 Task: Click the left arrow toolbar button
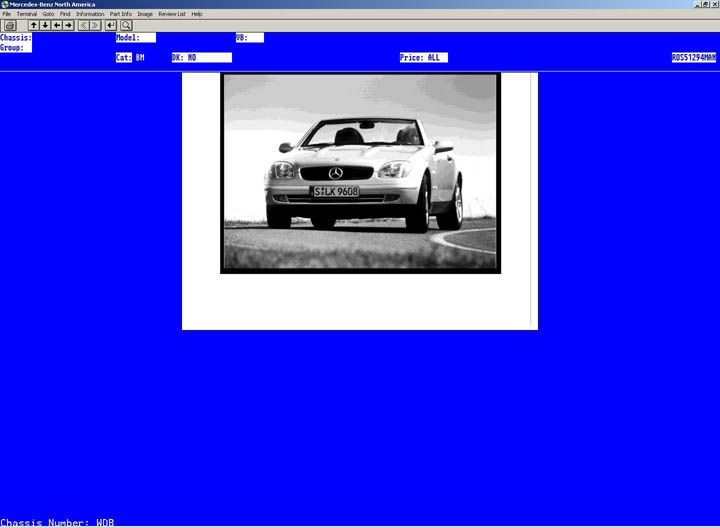[57, 25]
